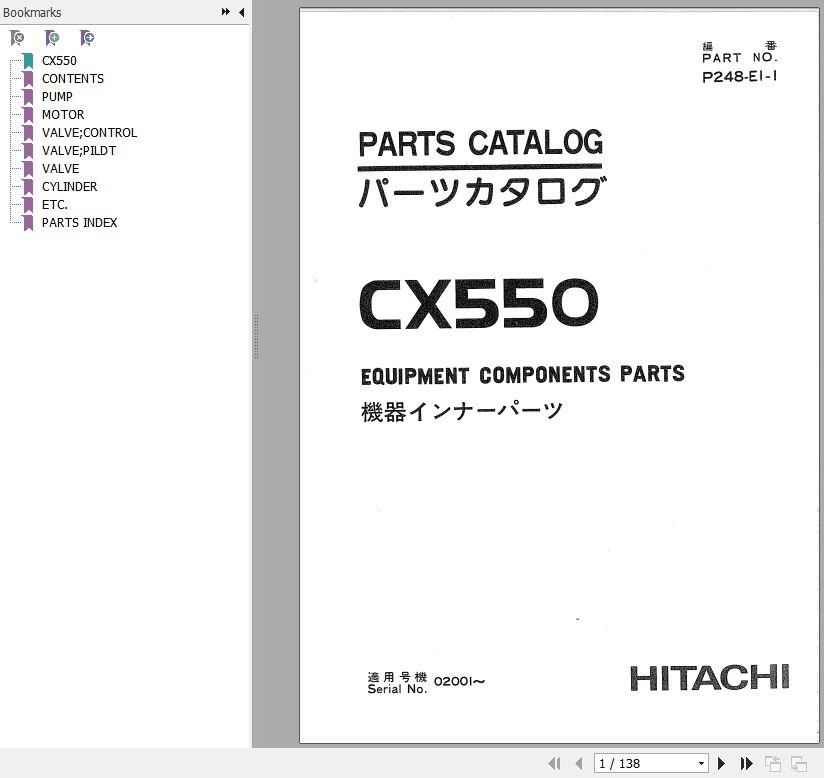Click the bookmark options arrow icon
The height and width of the screenshot is (778, 824).
[87, 38]
